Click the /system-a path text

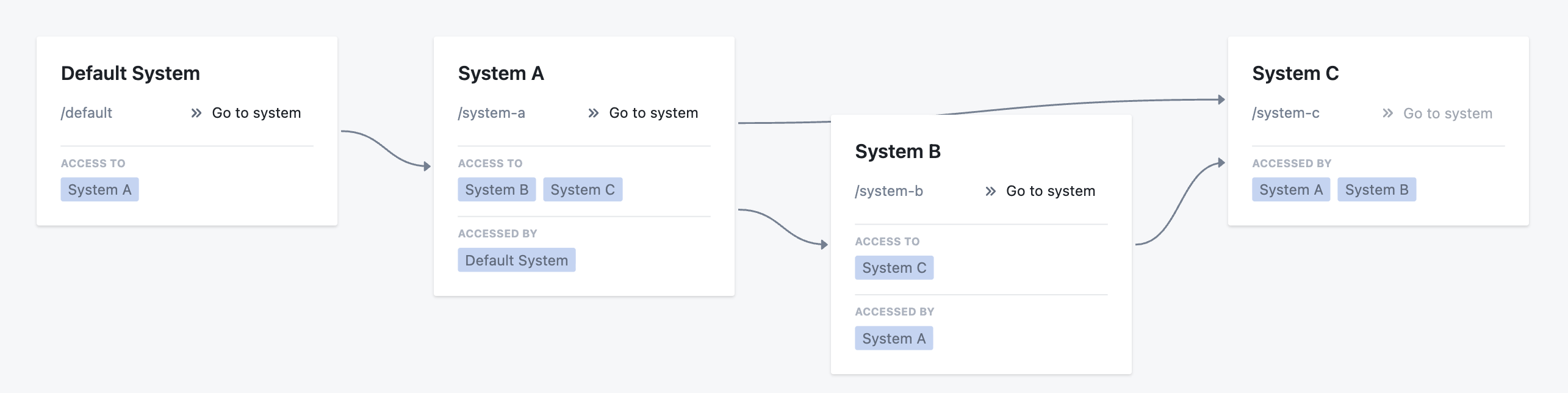click(x=491, y=113)
